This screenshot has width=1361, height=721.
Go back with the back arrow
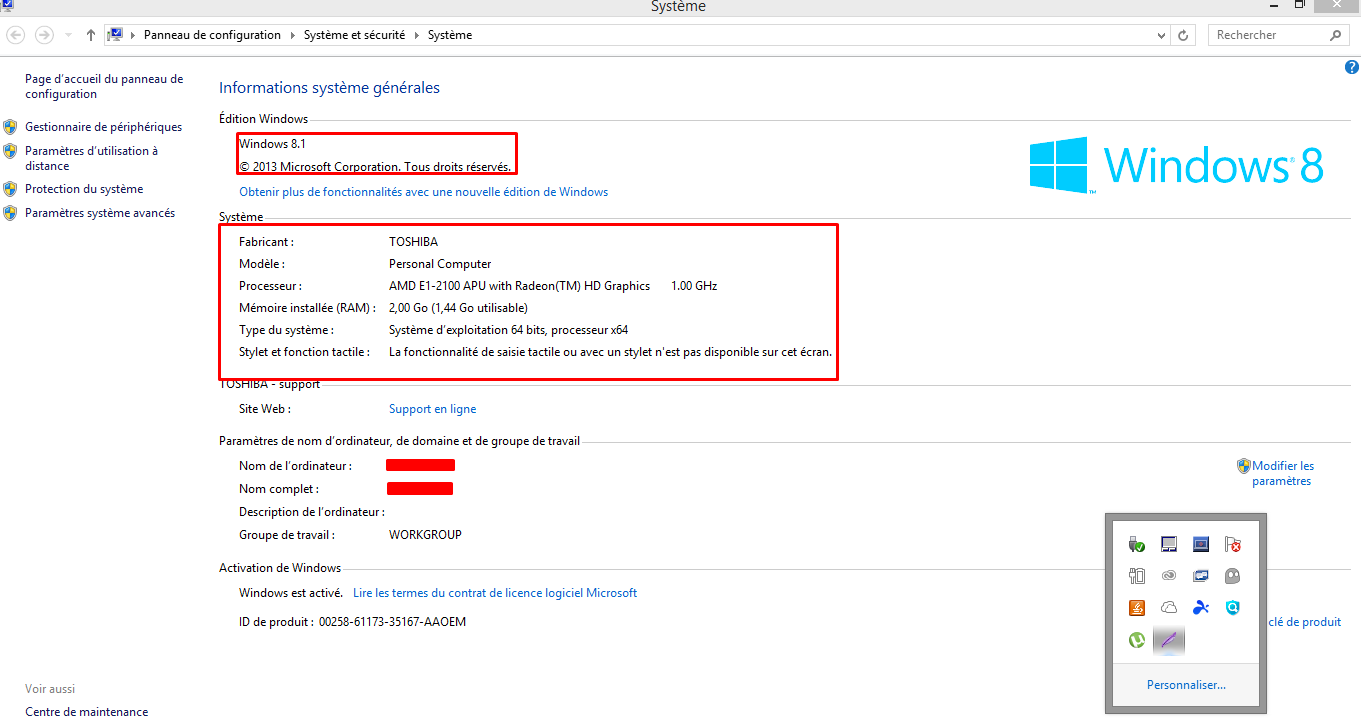click(16, 35)
